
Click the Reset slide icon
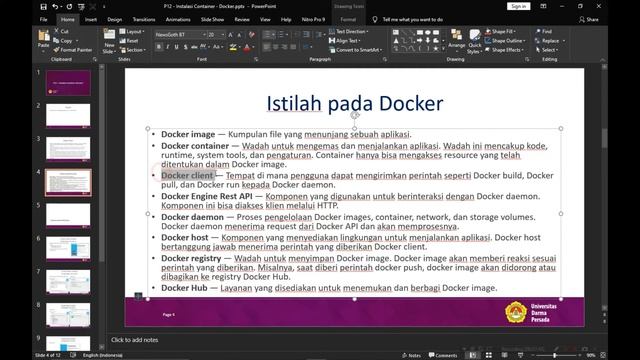(x=122, y=40)
